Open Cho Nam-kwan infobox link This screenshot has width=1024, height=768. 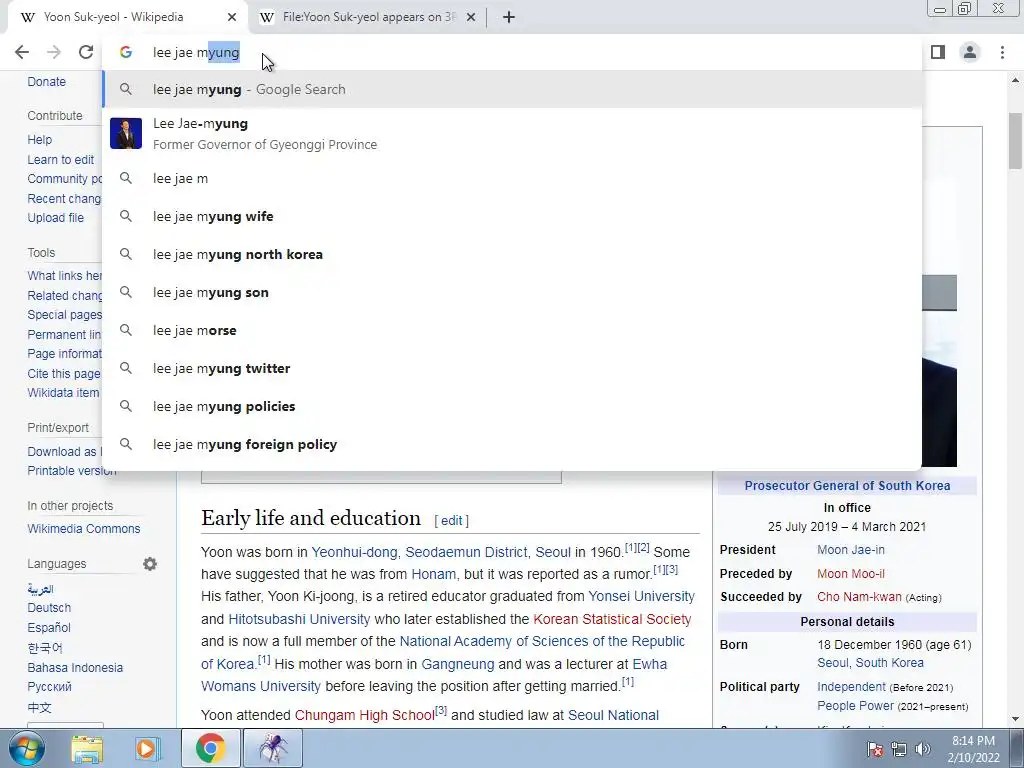point(859,597)
